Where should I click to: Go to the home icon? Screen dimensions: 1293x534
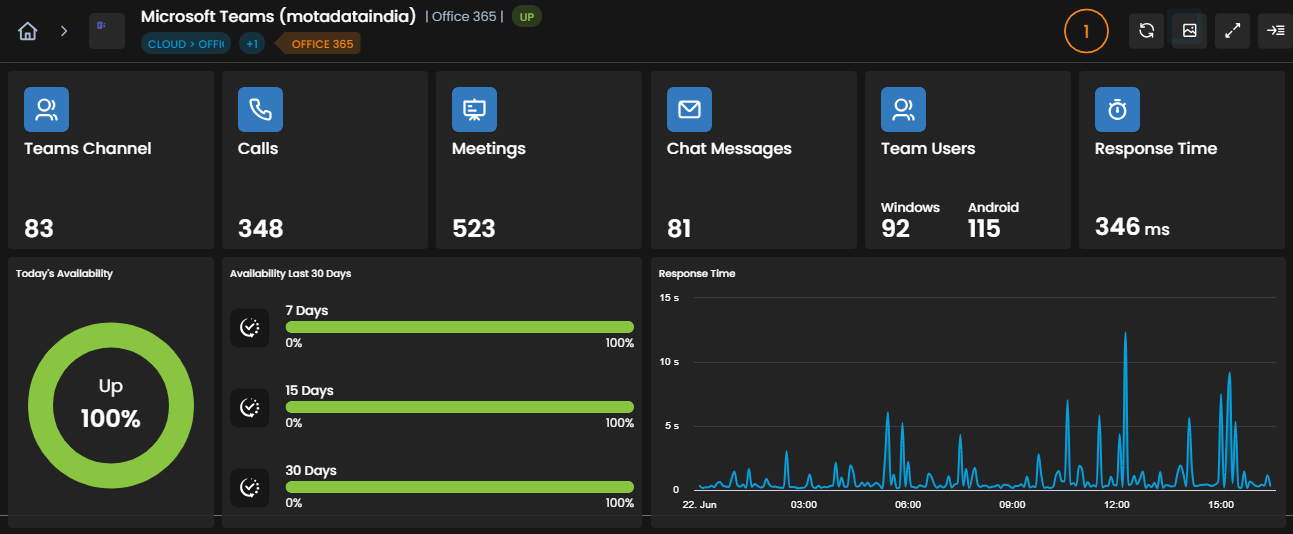tap(28, 31)
